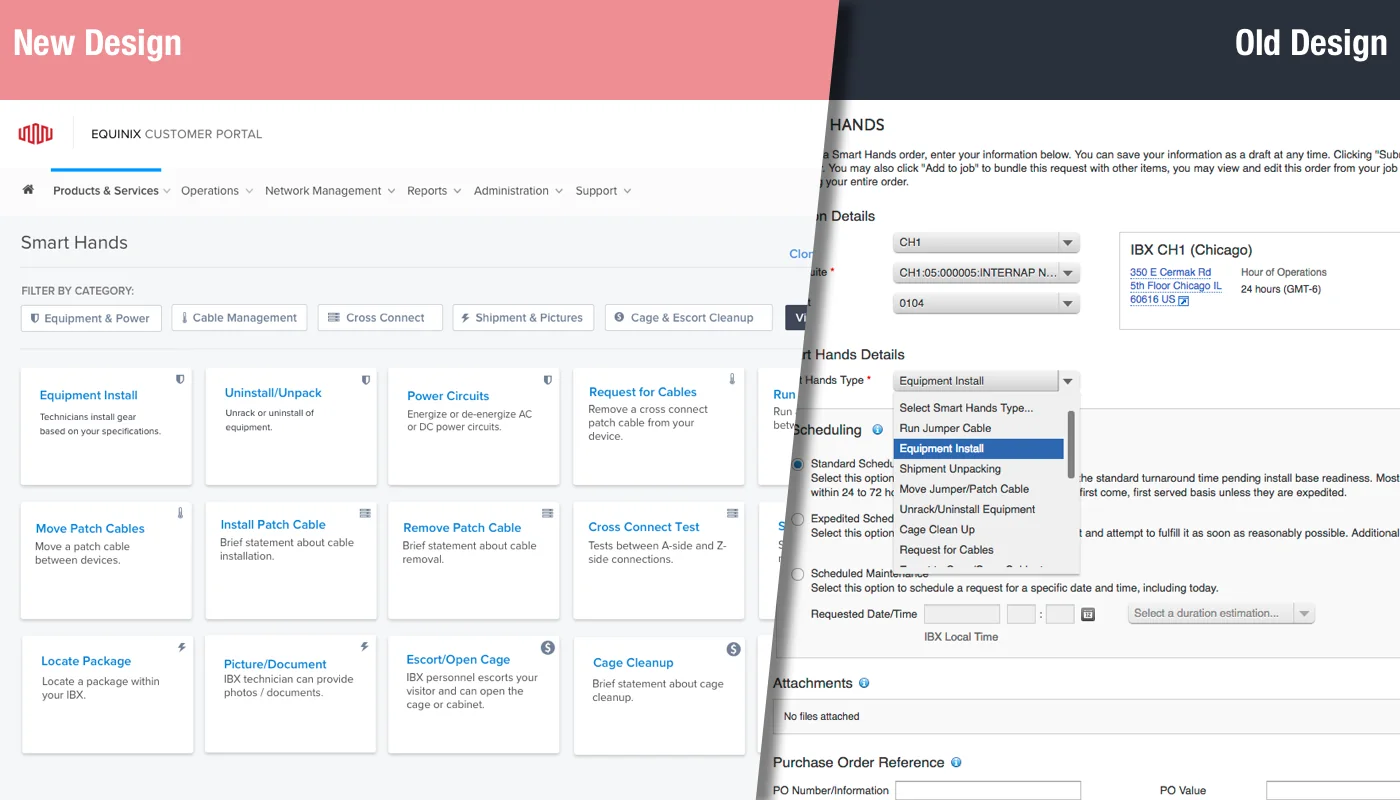
Task: Filter by Cable Management category
Action: tap(240, 318)
